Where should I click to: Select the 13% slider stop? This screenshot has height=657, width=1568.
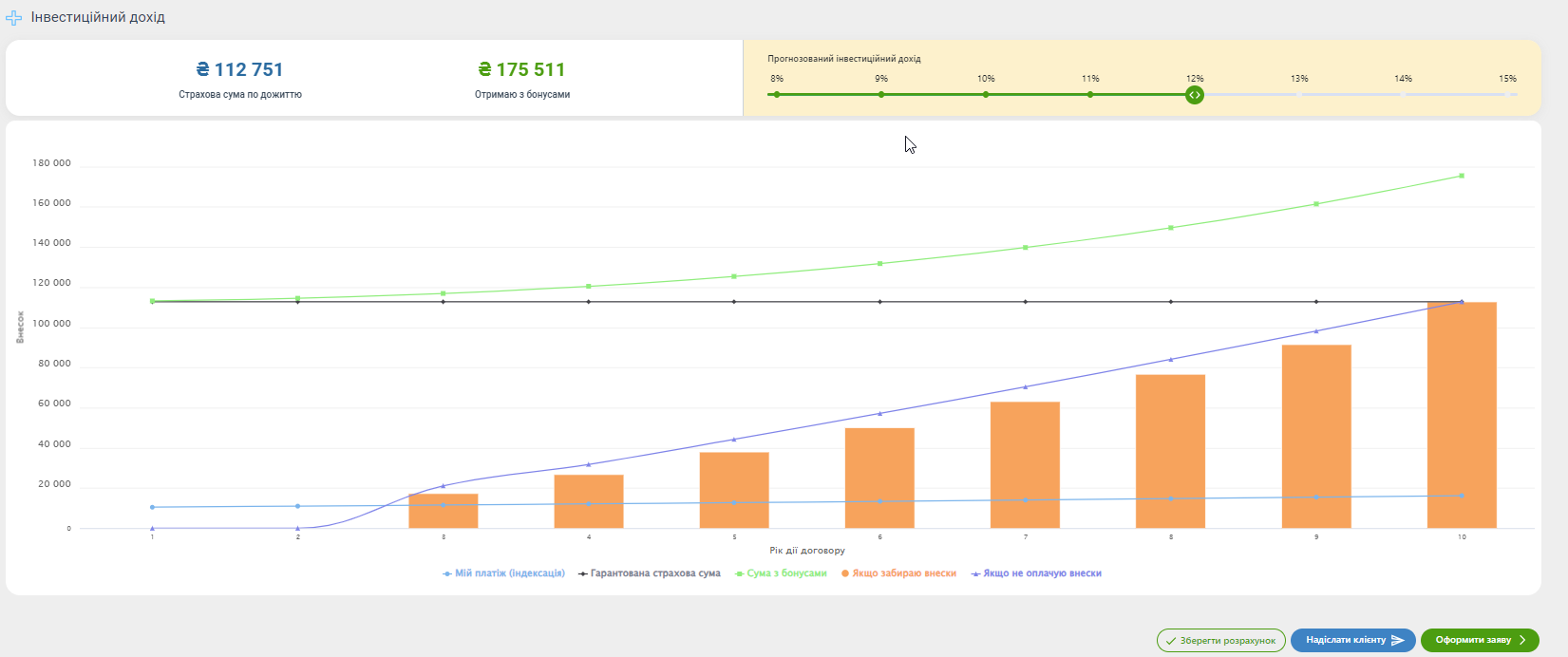pyautogui.click(x=1299, y=95)
